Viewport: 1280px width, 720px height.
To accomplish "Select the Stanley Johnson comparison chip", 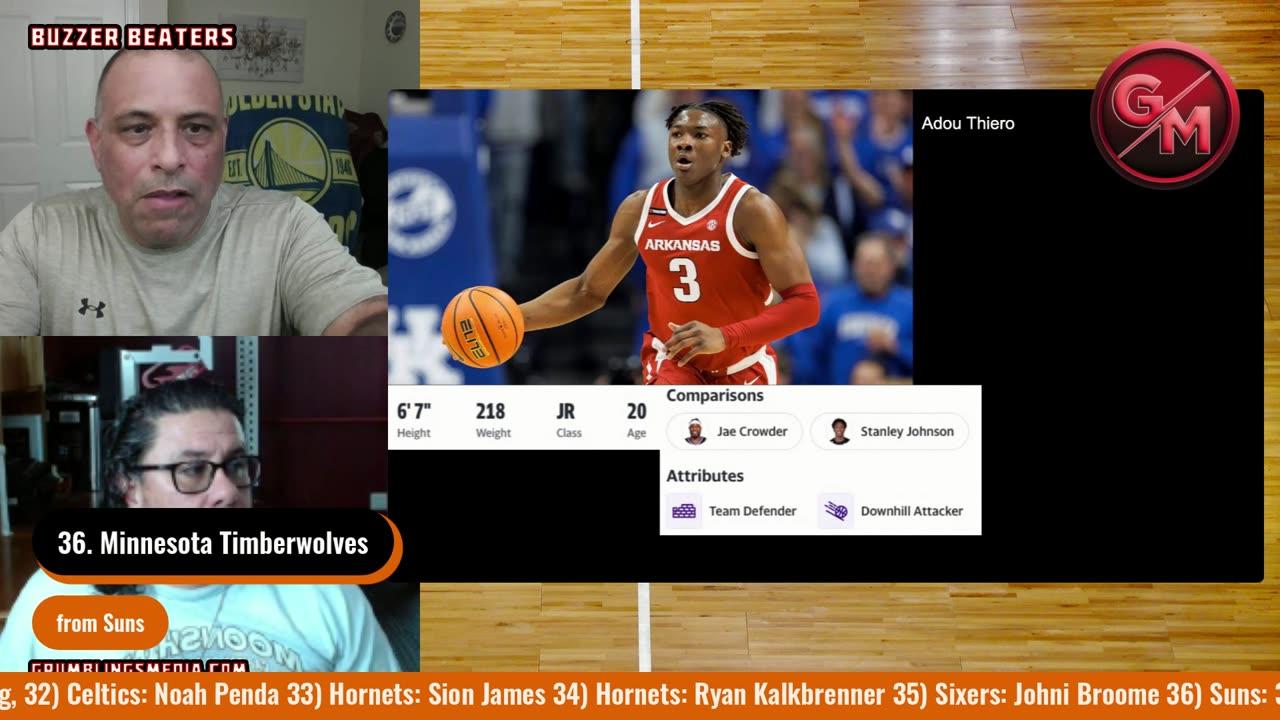I will pos(890,431).
